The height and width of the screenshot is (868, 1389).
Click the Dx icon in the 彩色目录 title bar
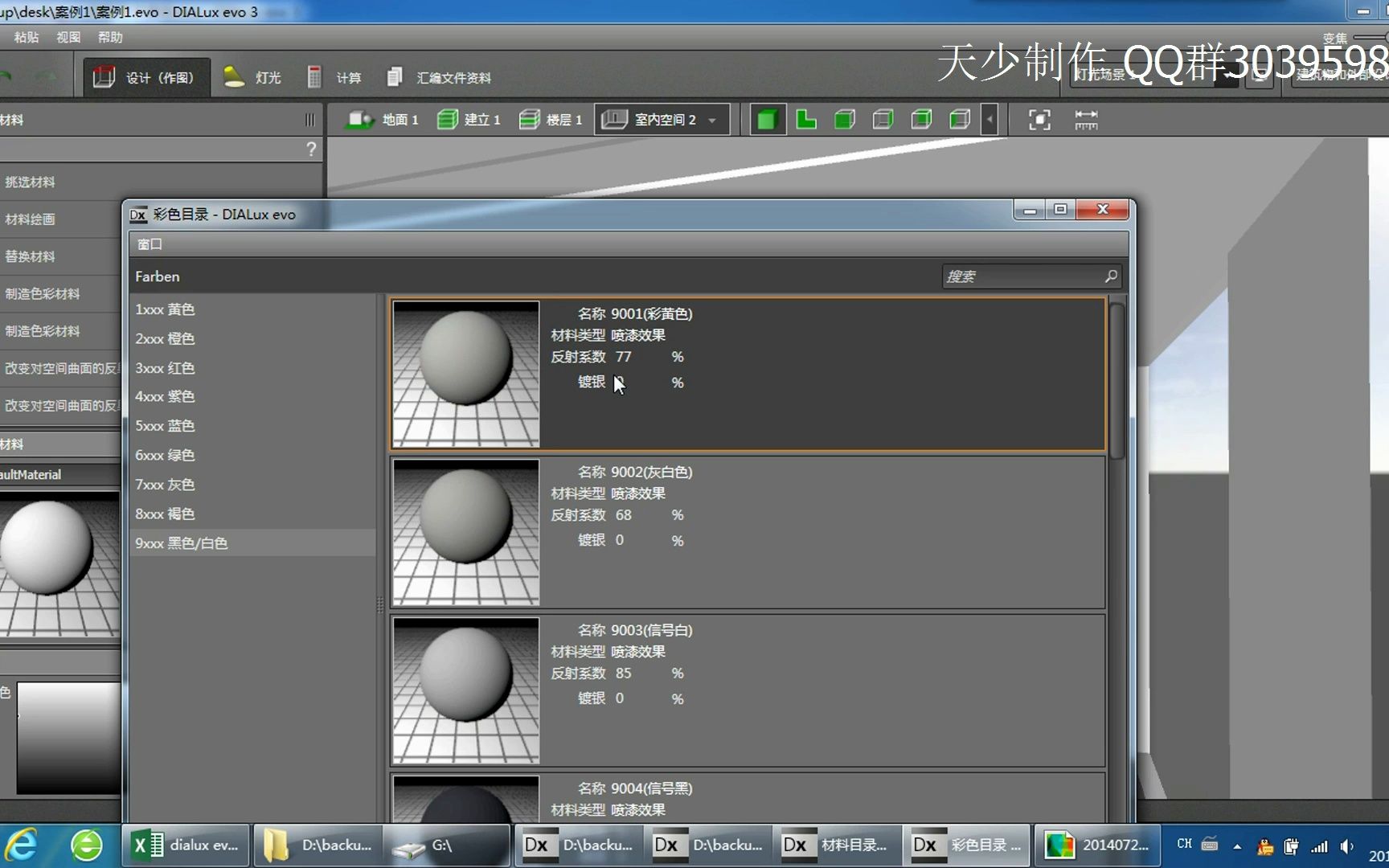[x=138, y=215]
